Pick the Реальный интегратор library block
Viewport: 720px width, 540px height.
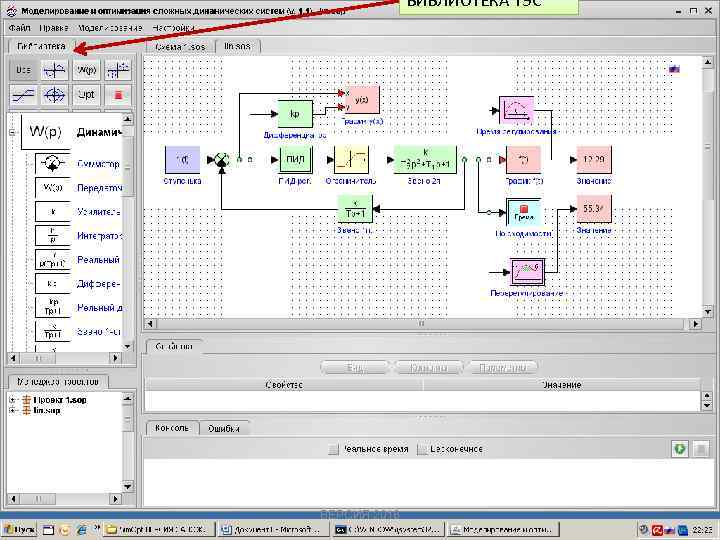click(x=52, y=260)
